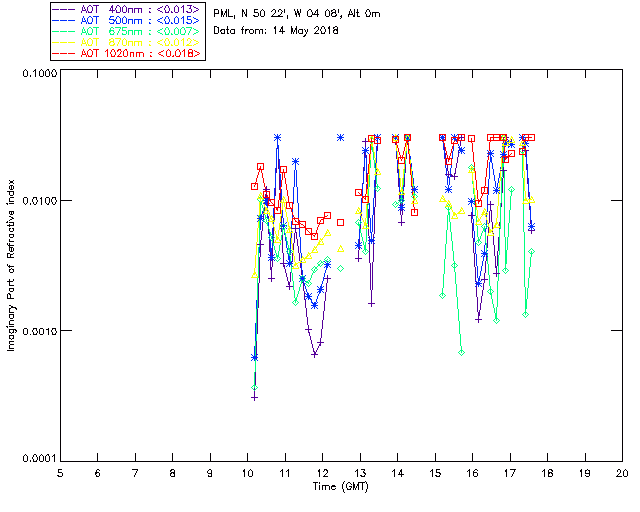640x512 pixels.
Task: Click the 'Time (GMT)' axis title
Action: (341, 487)
